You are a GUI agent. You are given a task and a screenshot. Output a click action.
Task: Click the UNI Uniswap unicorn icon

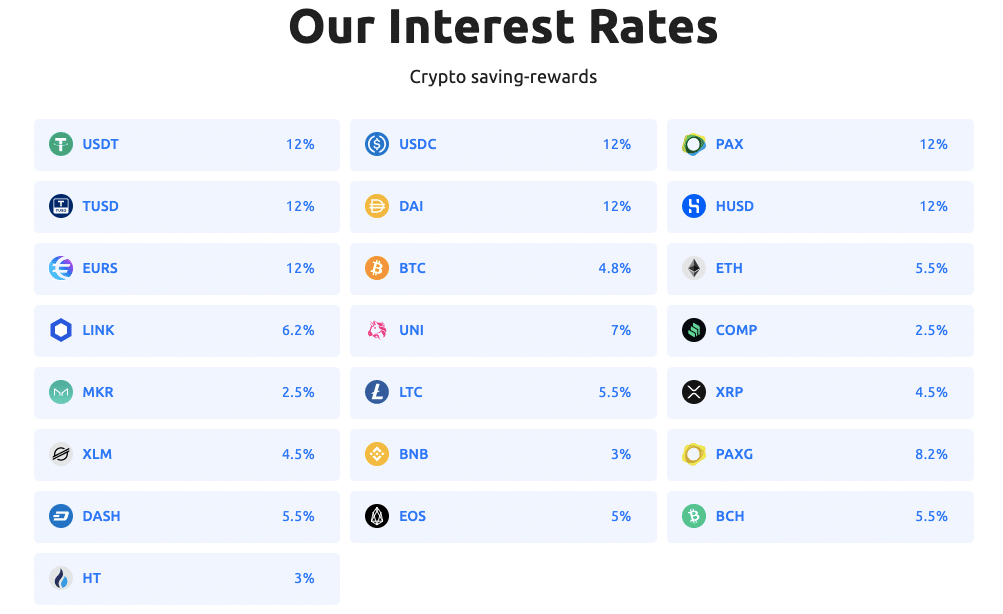pos(378,330)
